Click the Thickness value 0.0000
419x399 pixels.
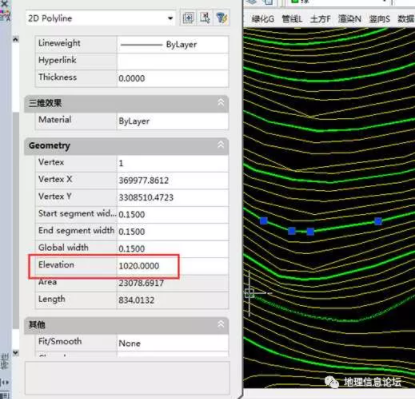coord(173,78)
